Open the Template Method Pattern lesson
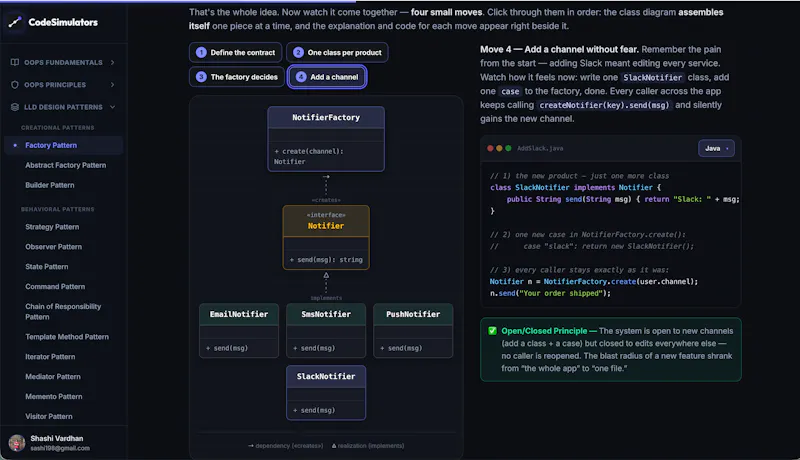Viewport: 800px width, 460px height. point(67,337)
